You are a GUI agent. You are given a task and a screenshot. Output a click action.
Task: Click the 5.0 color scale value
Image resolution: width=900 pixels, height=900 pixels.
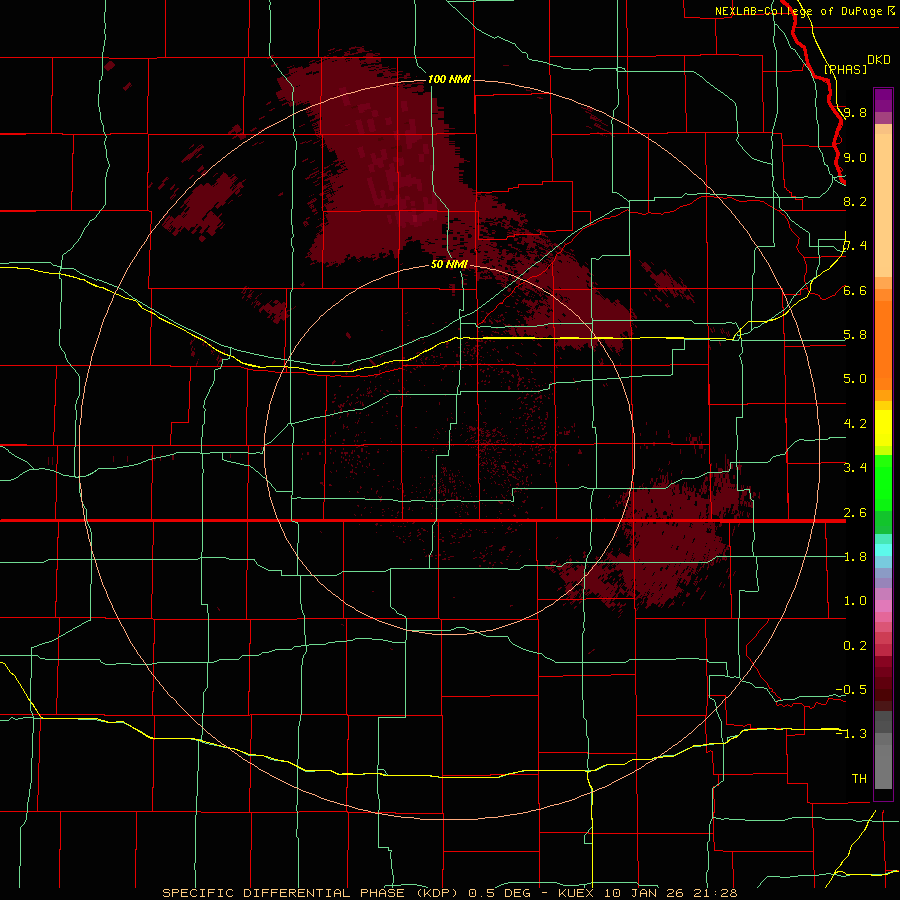pos(855,379)
